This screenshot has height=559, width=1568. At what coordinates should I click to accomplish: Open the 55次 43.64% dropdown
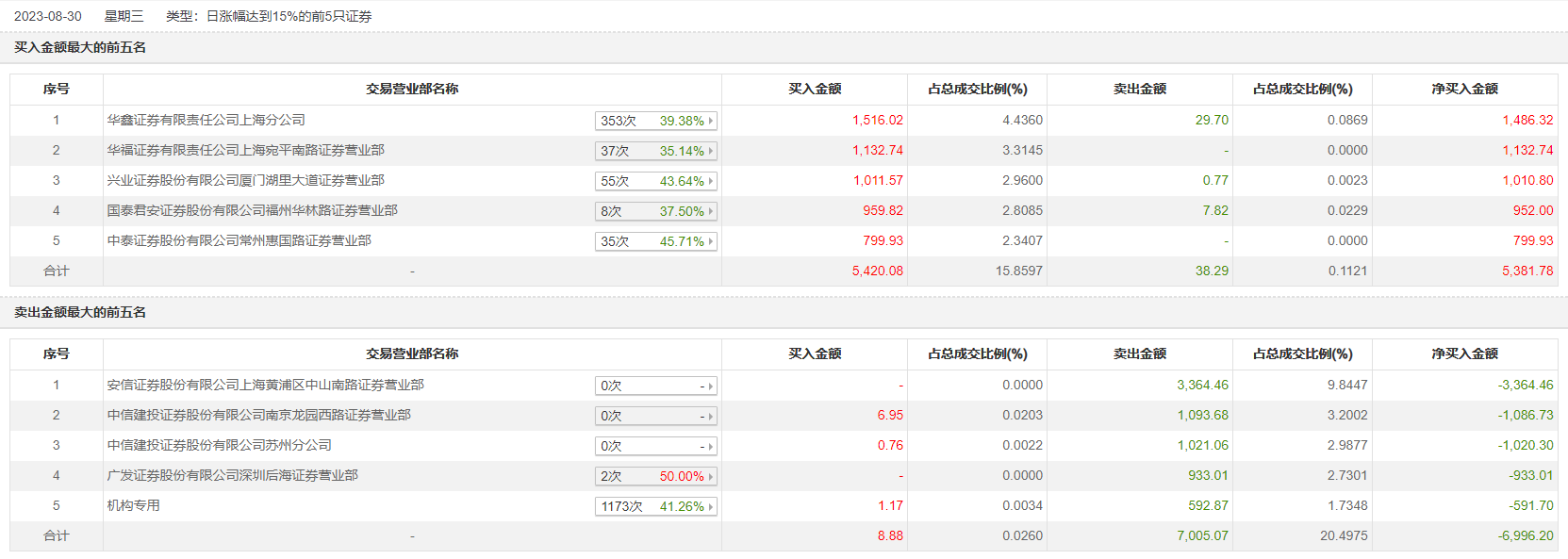656,181
